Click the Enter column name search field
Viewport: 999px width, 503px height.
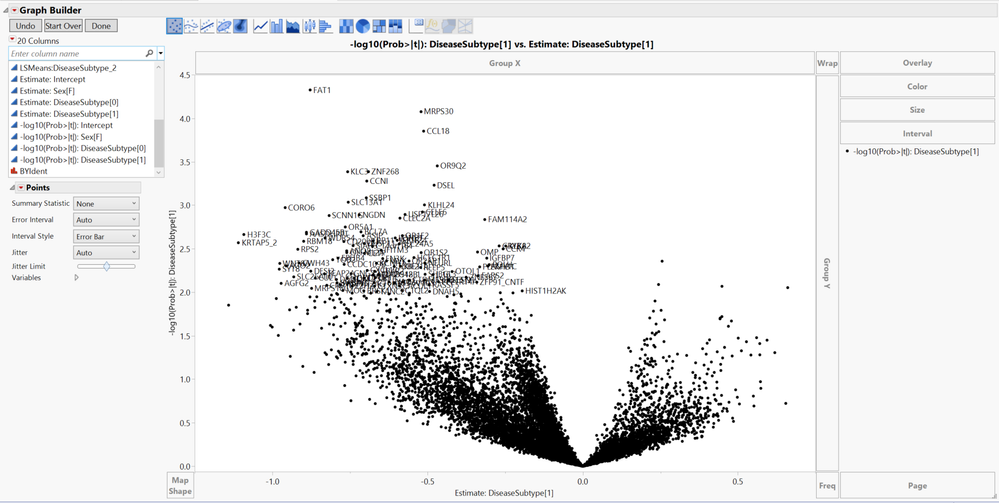75,53
